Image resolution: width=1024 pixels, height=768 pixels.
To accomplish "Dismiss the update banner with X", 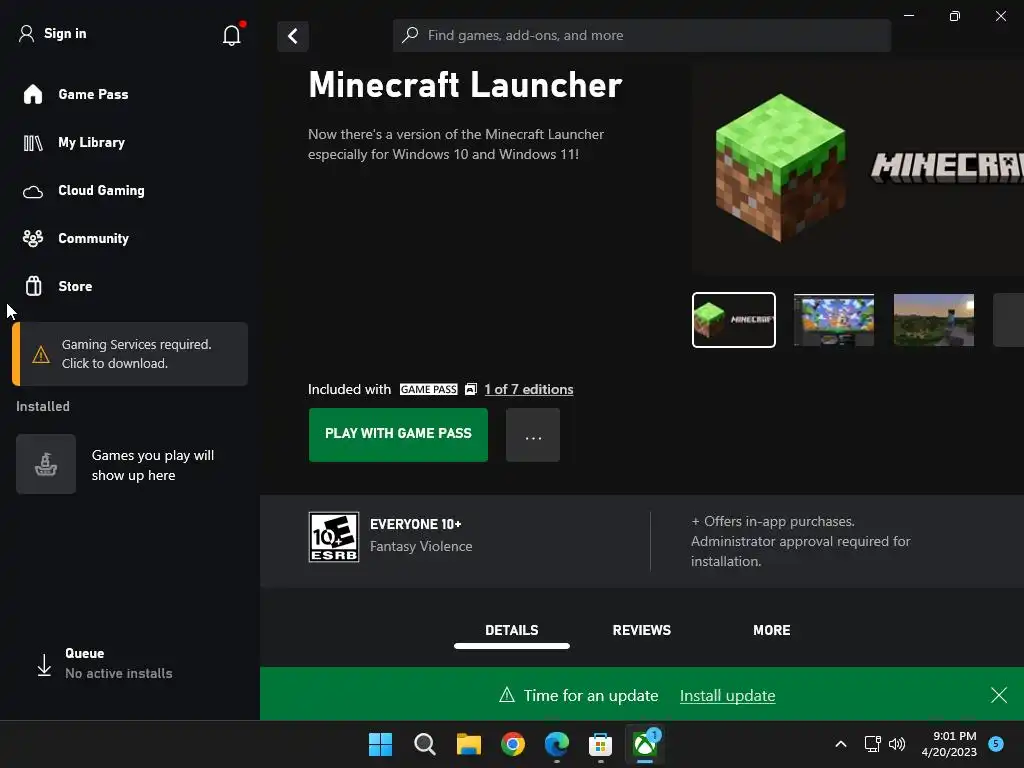I will coord(999,695).
